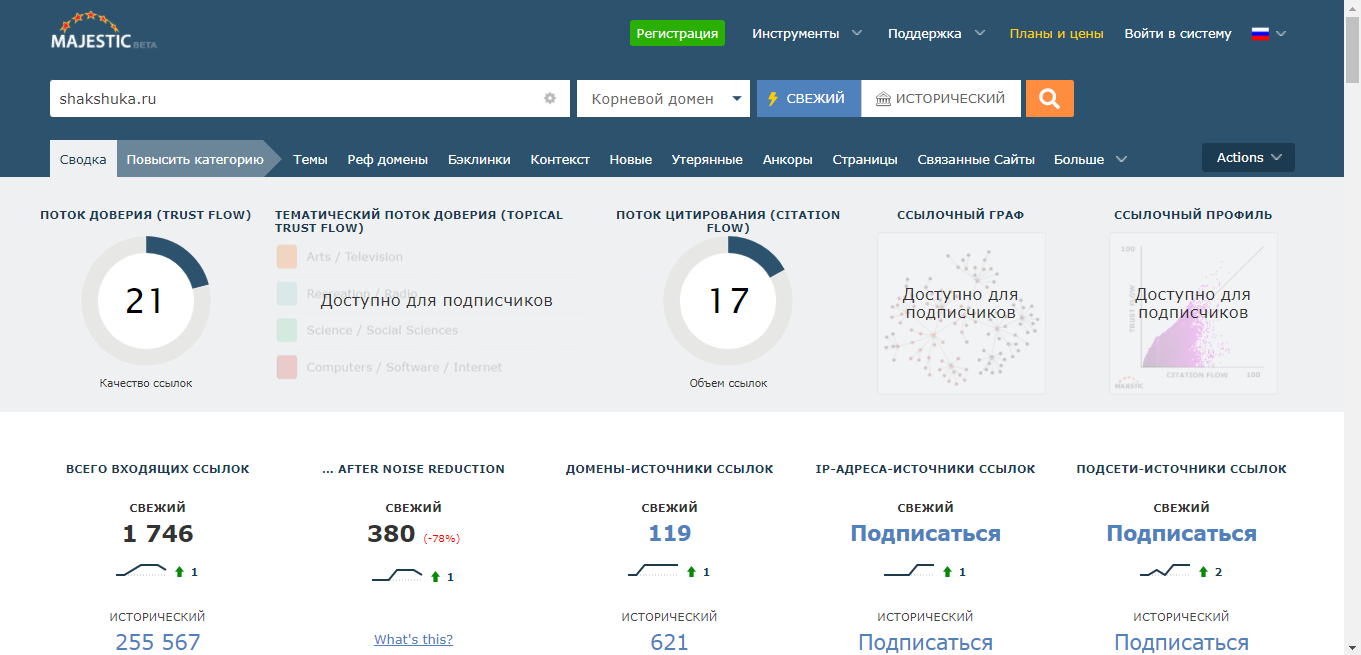Screen dimensions: 1361x655
Task: Go to the Анкоры tab
Action: coord(787,160)
